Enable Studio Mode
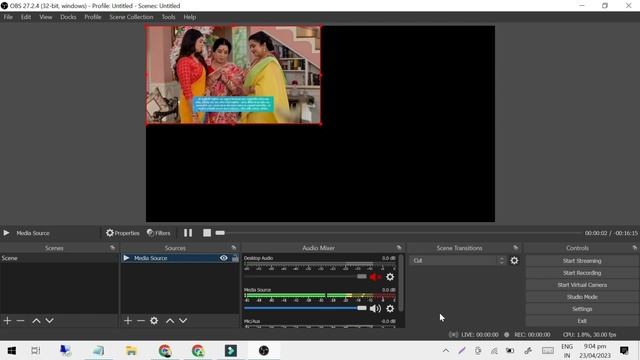The height and width of the screenshot is (360, 640). tap(582, 297)
